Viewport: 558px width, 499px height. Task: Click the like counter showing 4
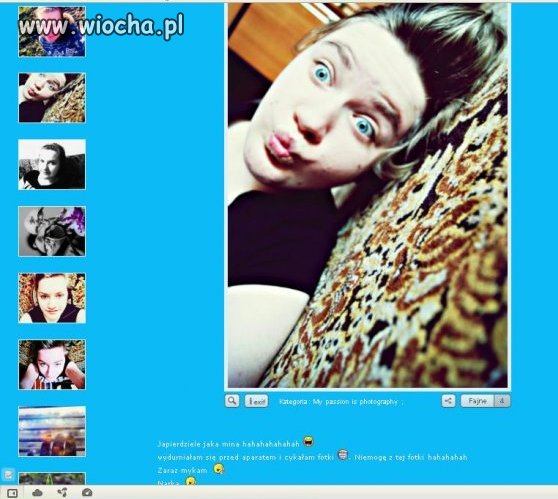pos(502,401)
